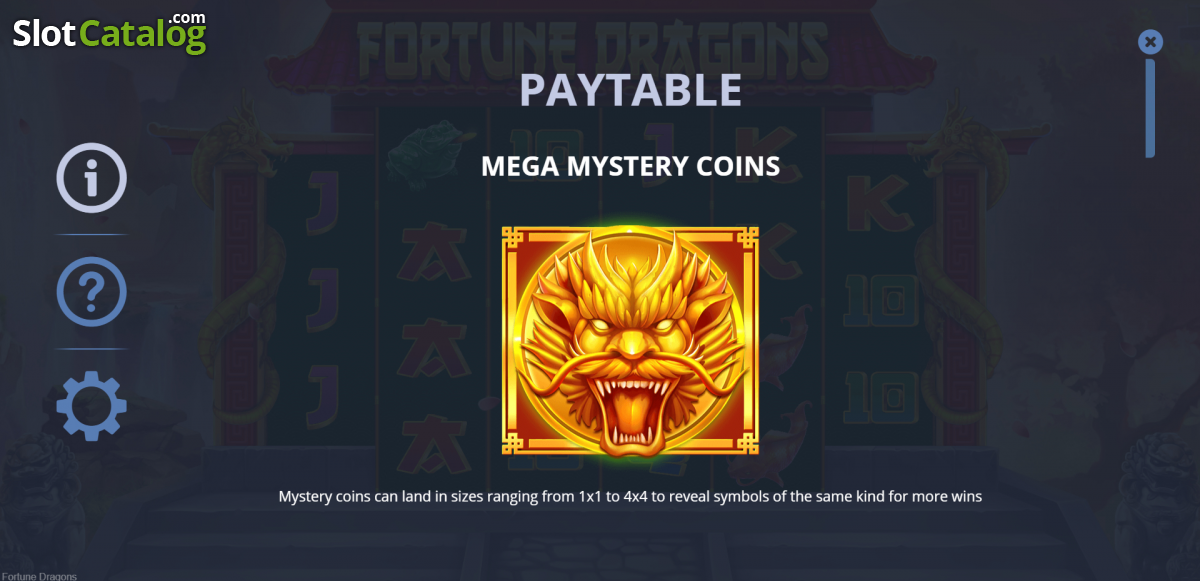This screenshot has height=581, width=1200.
Task: Click the mystery coins description text
Action: (630, 496)
